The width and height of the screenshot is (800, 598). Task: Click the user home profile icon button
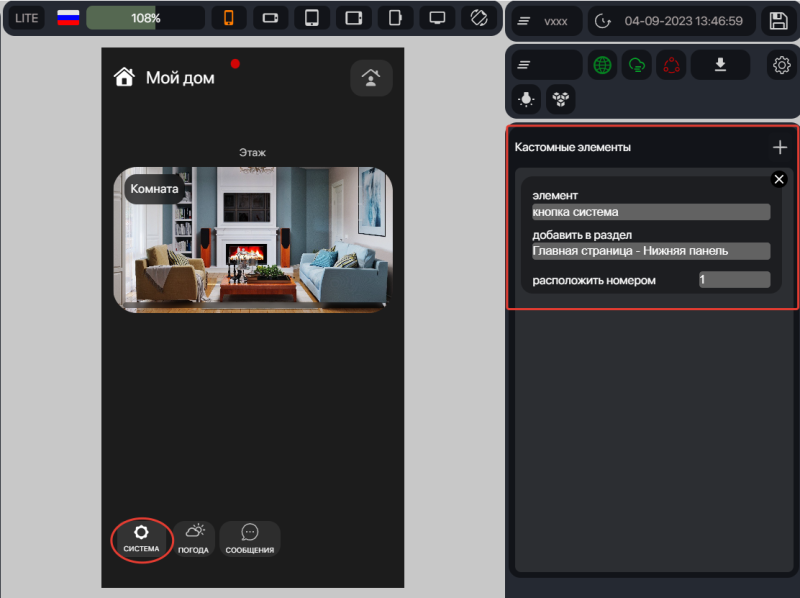click(x=371, y=78)
